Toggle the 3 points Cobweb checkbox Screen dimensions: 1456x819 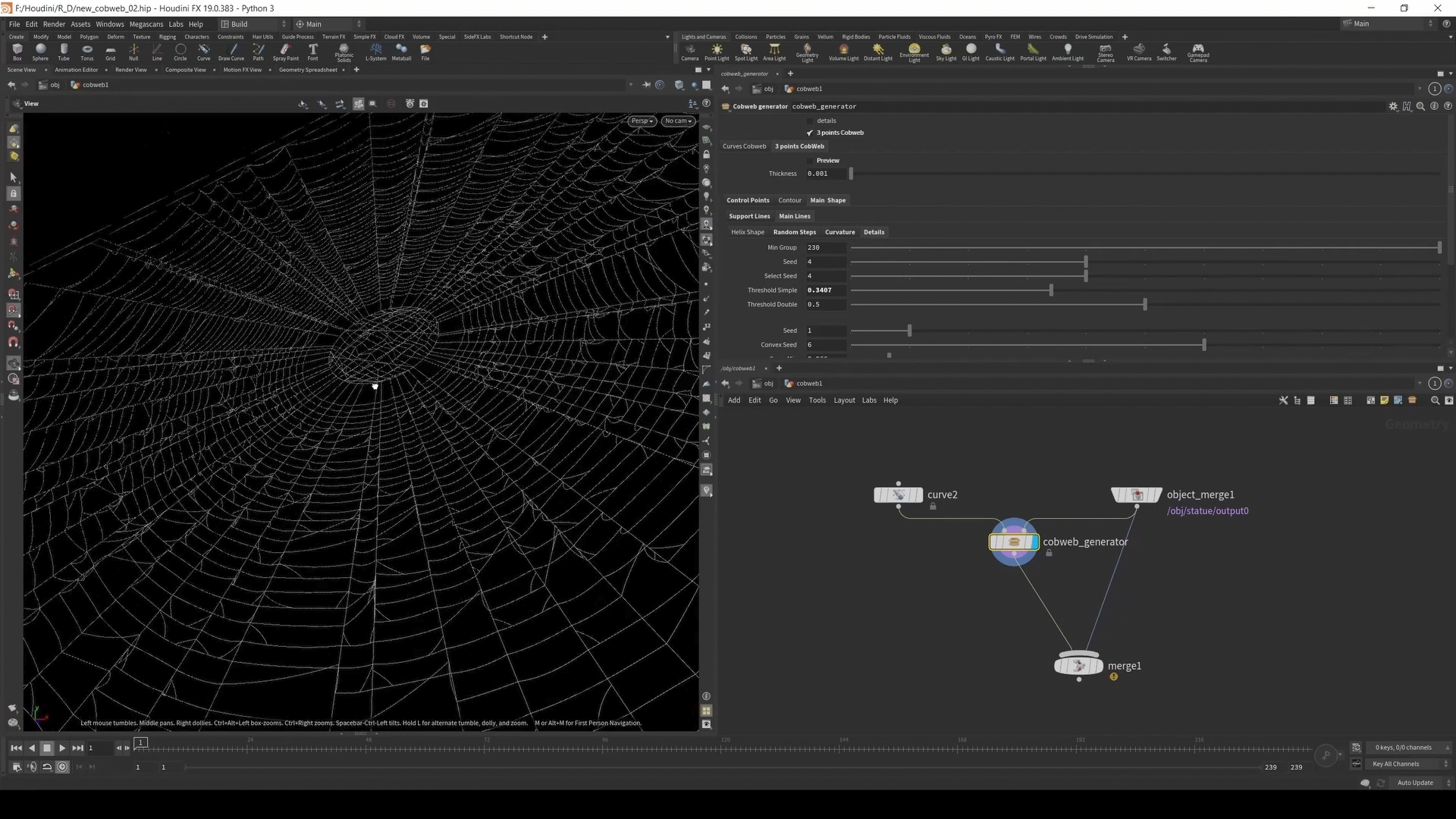tap(809, 132)
